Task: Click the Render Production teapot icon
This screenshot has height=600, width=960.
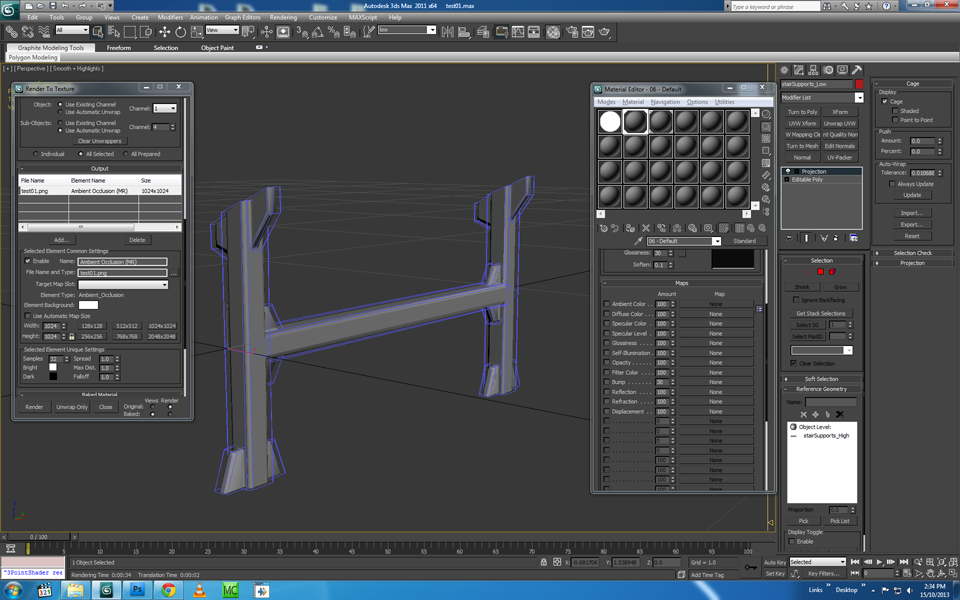Action: click(604, 31)
